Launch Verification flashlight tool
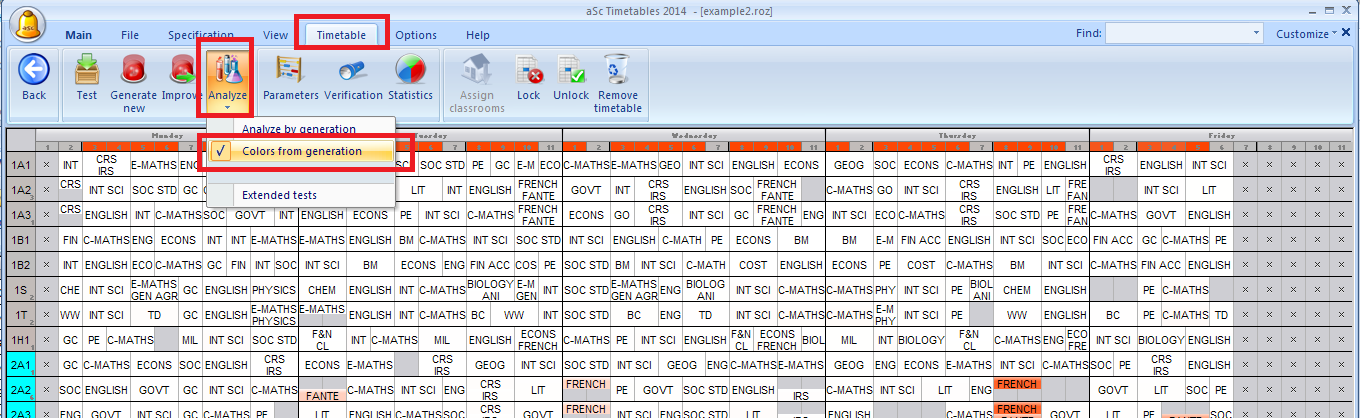The width and height of the screenshot is (1360, 418). [352, 70]
